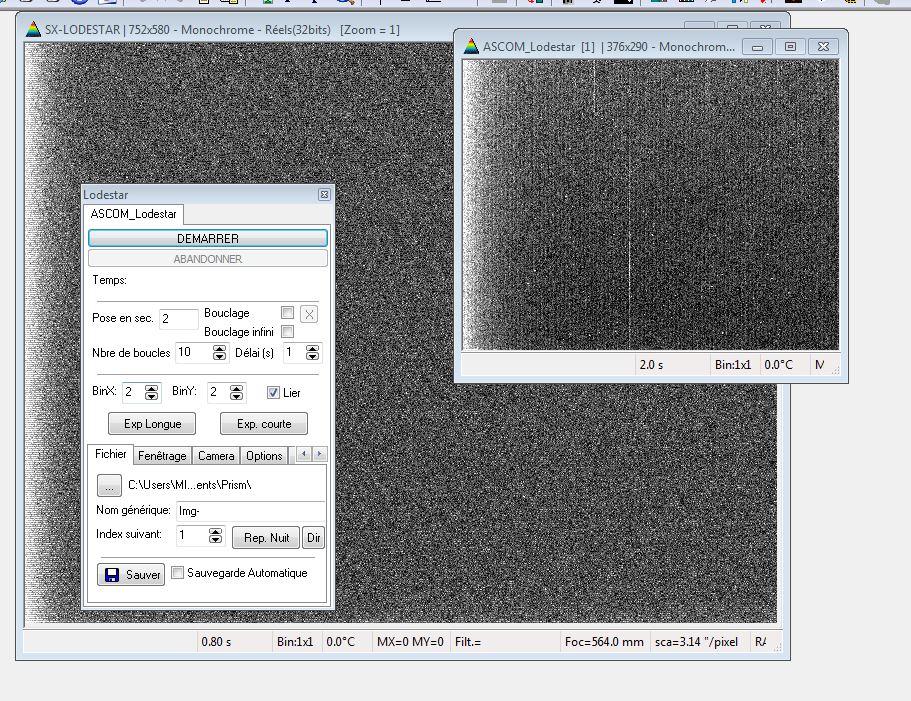Switch to the Fenêtrage tab
Viewport: 911px width, 701px height.
162,456
